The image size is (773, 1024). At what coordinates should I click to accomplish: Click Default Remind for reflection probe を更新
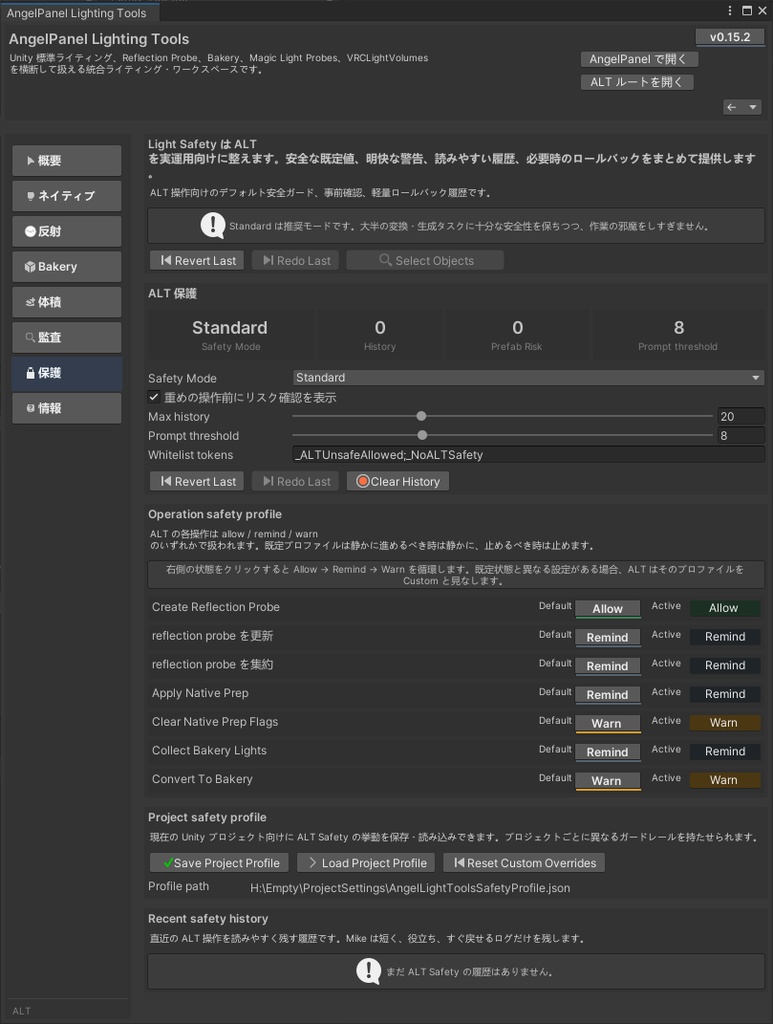point(608,637)
